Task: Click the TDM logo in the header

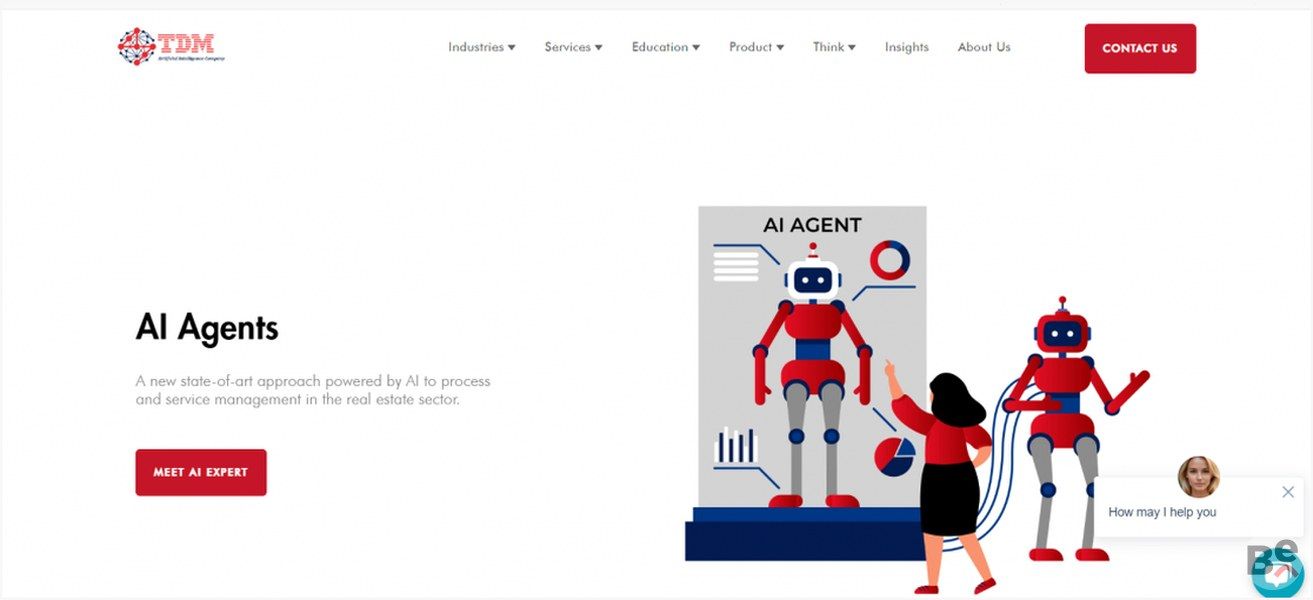Action: (171, 46)
